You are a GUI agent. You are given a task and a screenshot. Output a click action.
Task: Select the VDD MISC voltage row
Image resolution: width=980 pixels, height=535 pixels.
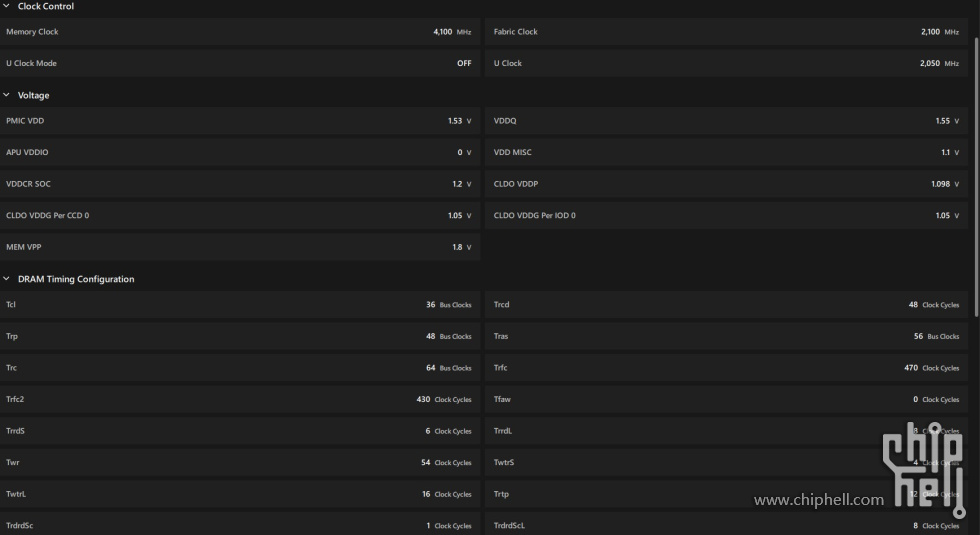(x=726, y=153)
